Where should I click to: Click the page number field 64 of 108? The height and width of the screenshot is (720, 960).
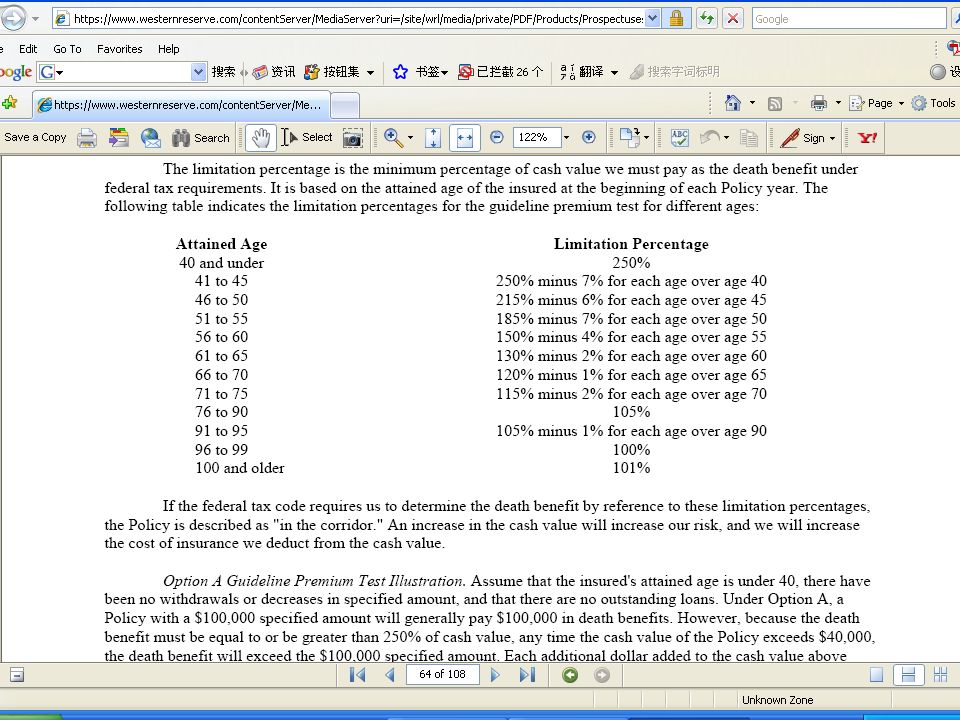point(442,675)
